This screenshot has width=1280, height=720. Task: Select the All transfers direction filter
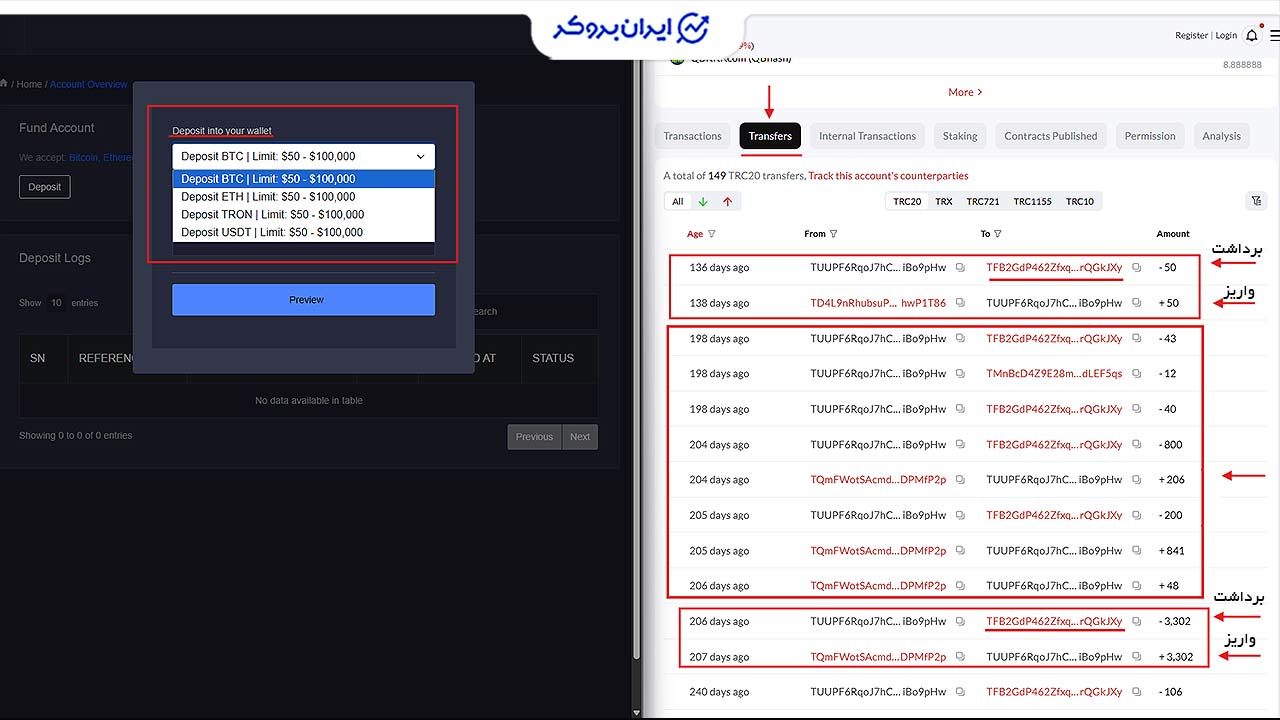pyautogui.click(x=677, y=201)
